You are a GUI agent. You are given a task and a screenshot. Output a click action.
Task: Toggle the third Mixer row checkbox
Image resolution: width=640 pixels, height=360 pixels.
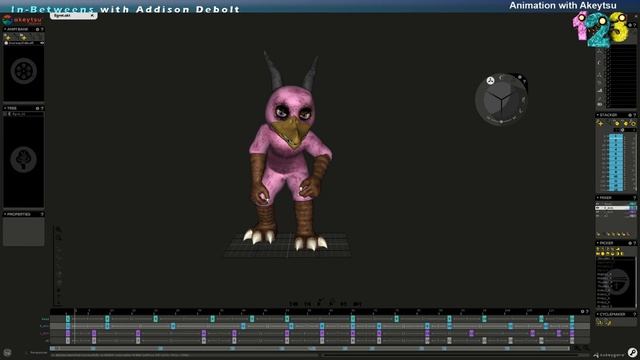click(598, 212)
